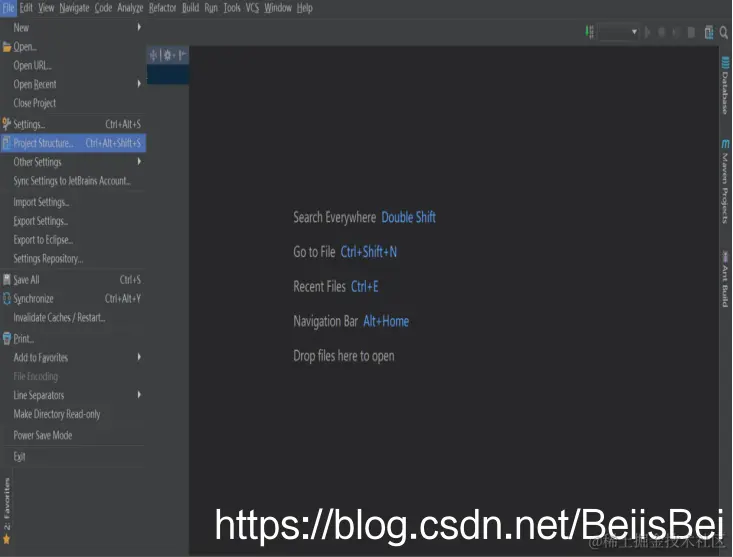Expand the Line Separators submenu

73,395
